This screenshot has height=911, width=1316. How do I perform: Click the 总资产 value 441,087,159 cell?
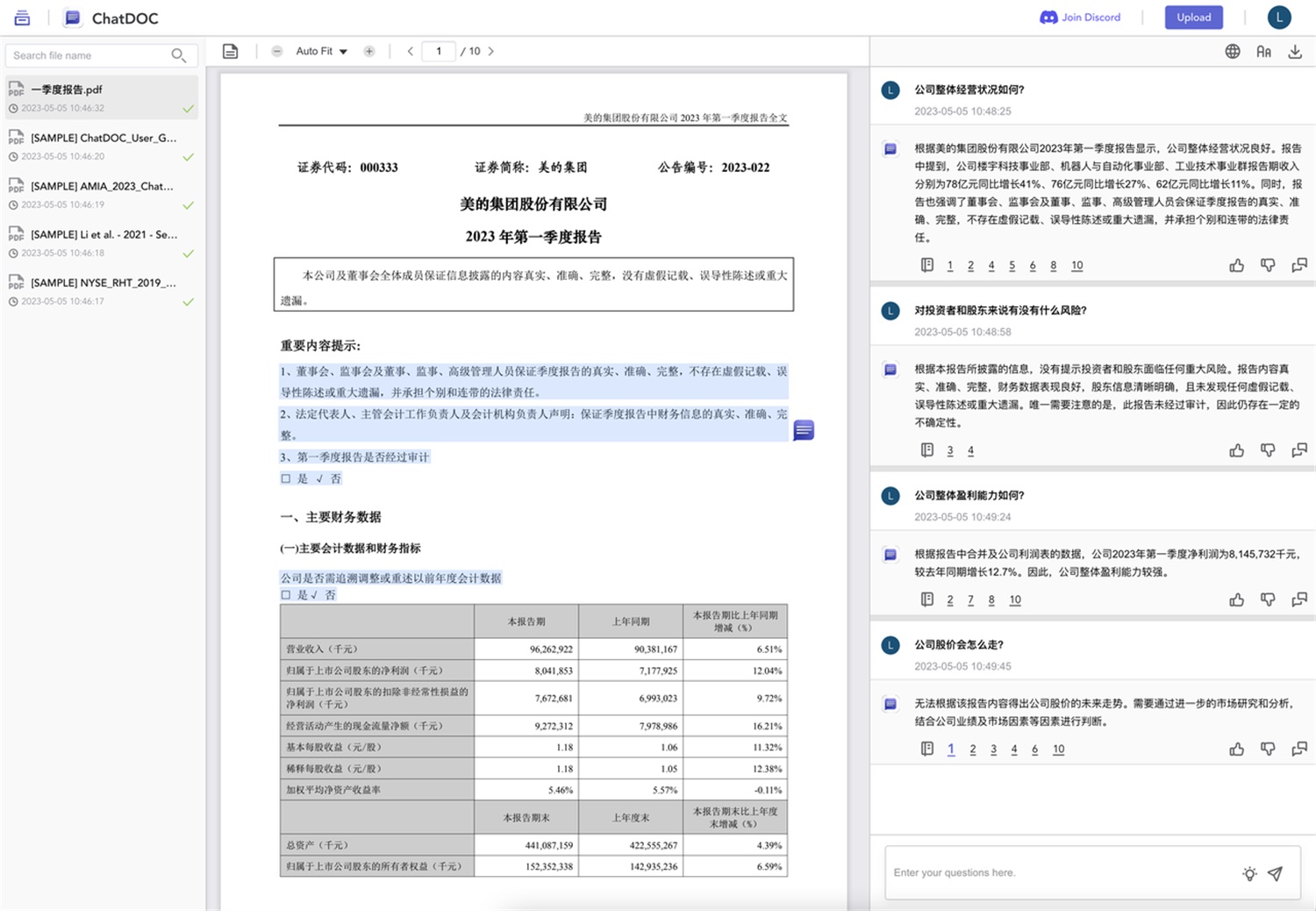pyautogui.click(x=526, y=845)
